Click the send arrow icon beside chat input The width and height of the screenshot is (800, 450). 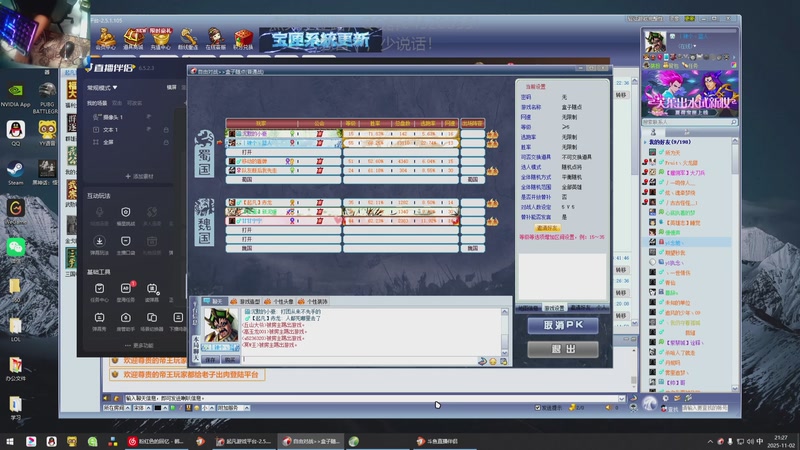pyautogui.click(x=482, y=361)
